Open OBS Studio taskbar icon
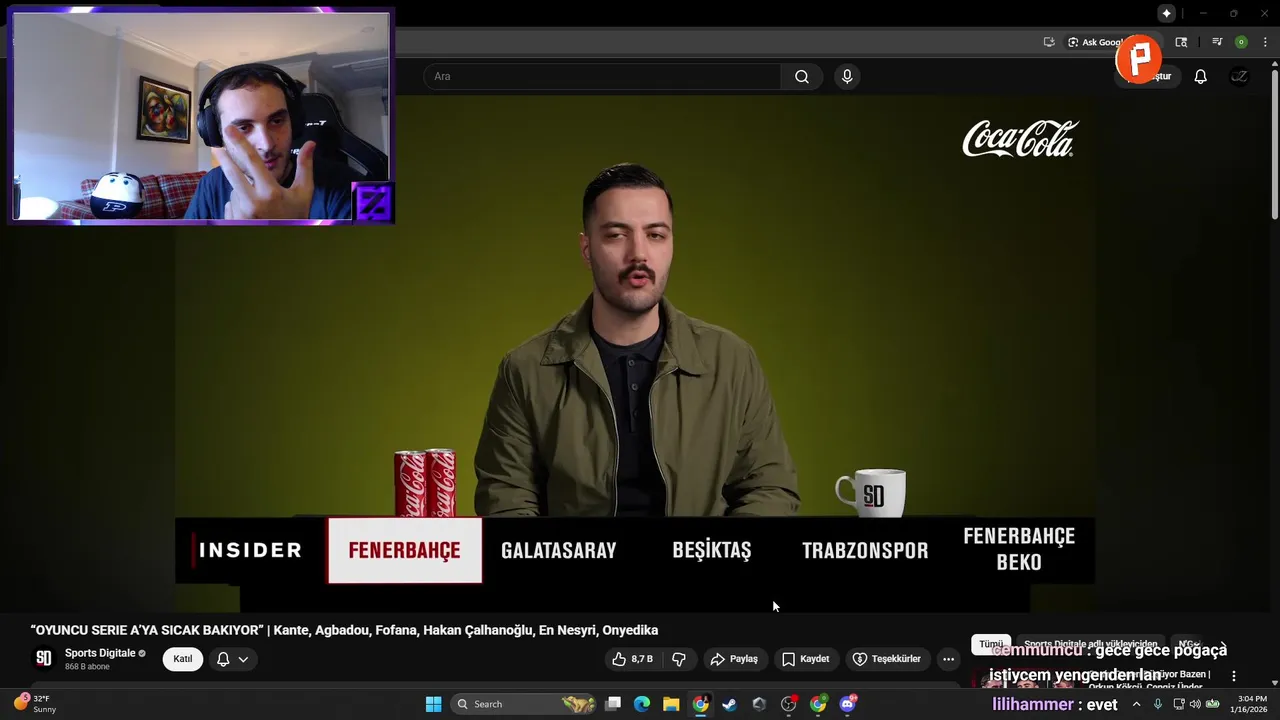This screenshot has width=1280, height=720. 789,704
